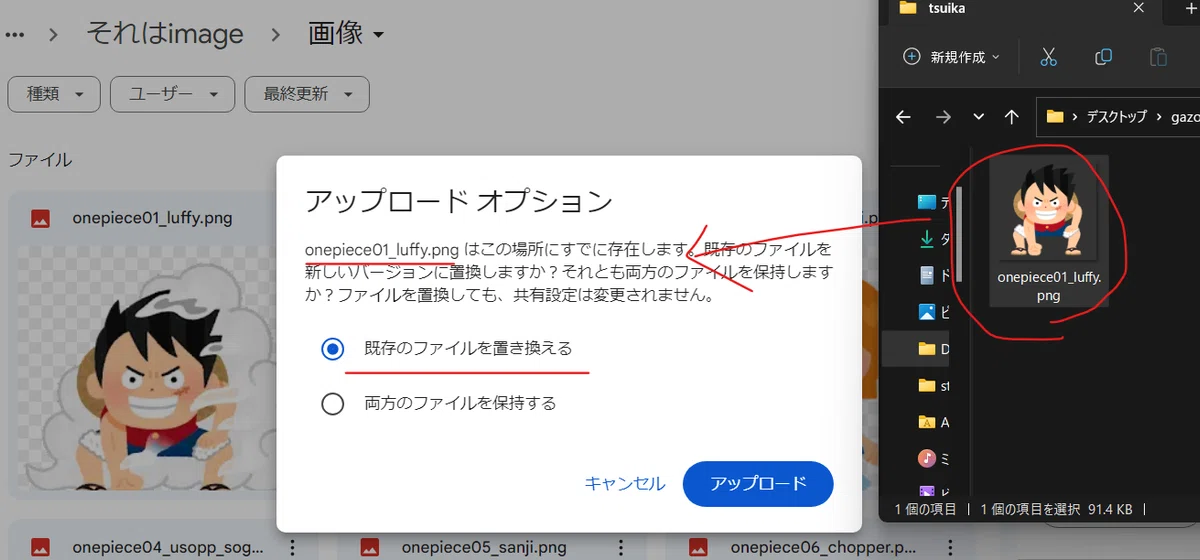Go forward with Explorer's right arrow
This screenshot has height=560, width=1200.
(x=942, y=117)
